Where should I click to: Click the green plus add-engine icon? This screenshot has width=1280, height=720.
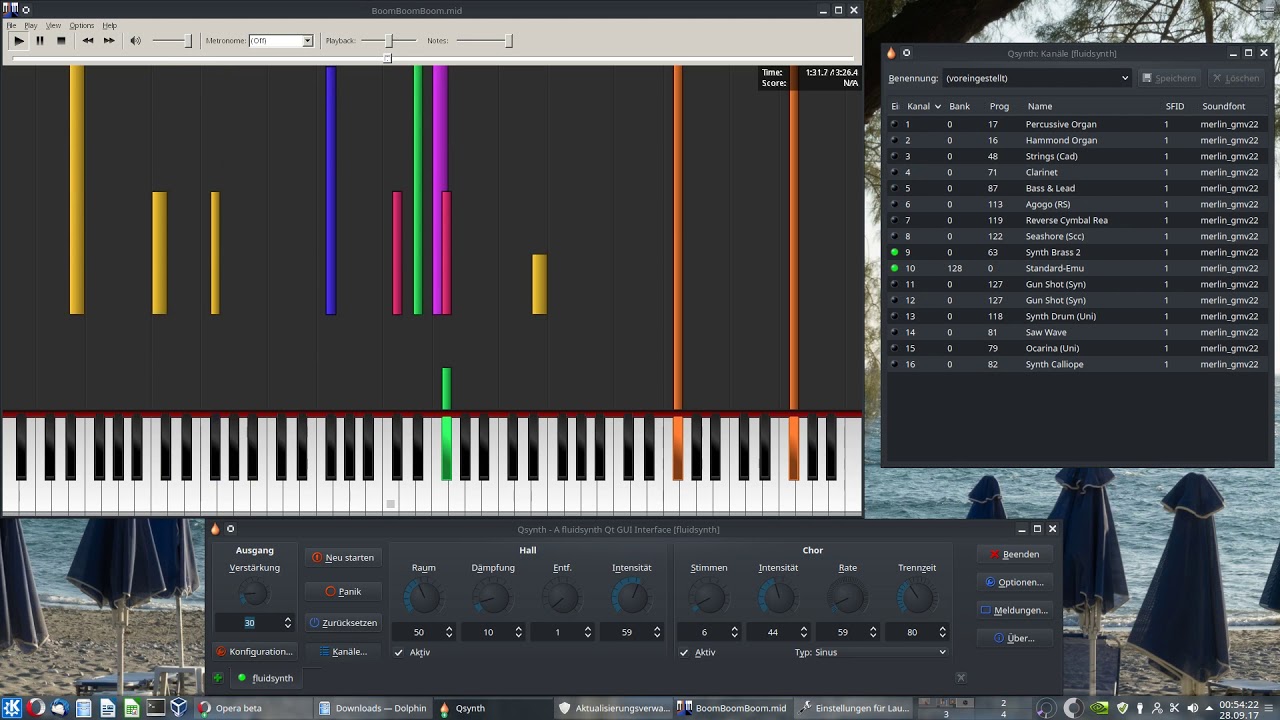(x=217, y=678)
